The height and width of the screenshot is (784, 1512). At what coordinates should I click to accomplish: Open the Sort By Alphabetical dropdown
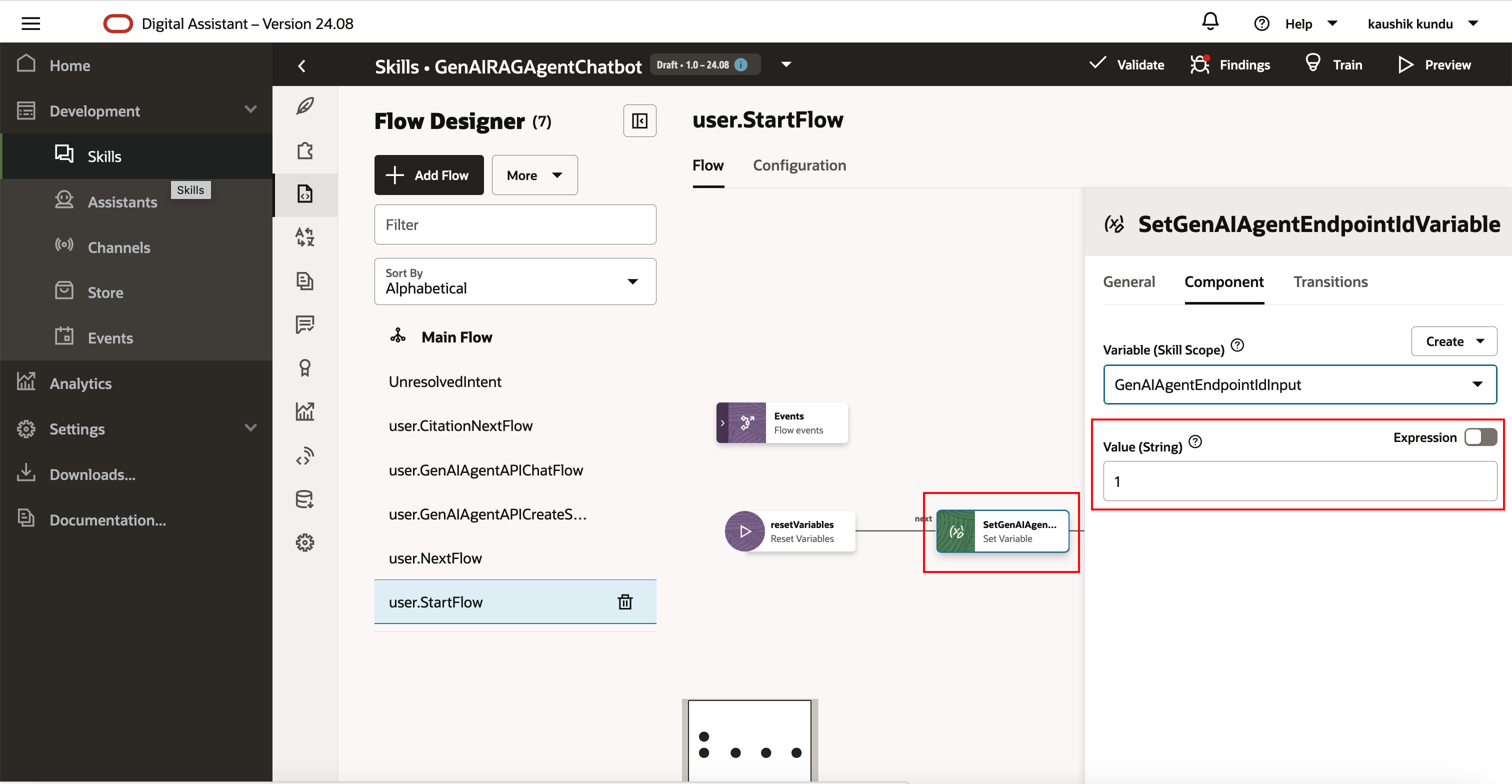pyautogui.click(x=515, y=281)
